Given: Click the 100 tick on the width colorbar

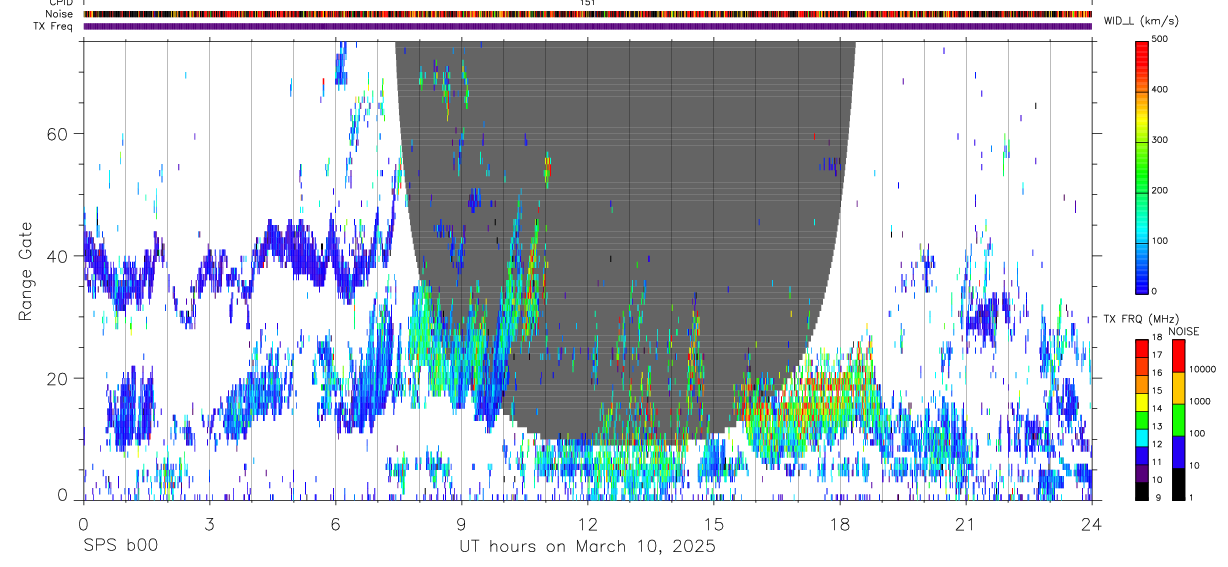Looking at the screenshot, I should [1161, 241].
